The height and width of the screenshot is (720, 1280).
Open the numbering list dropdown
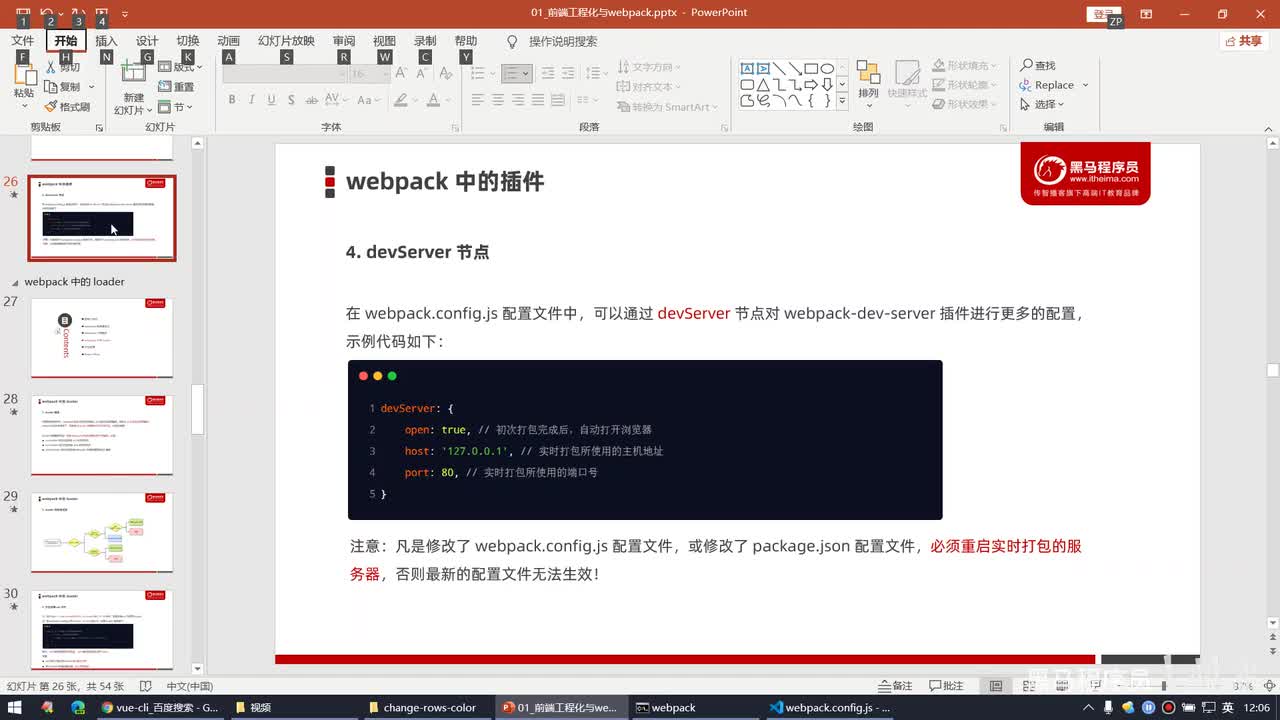tap(517, 74)
